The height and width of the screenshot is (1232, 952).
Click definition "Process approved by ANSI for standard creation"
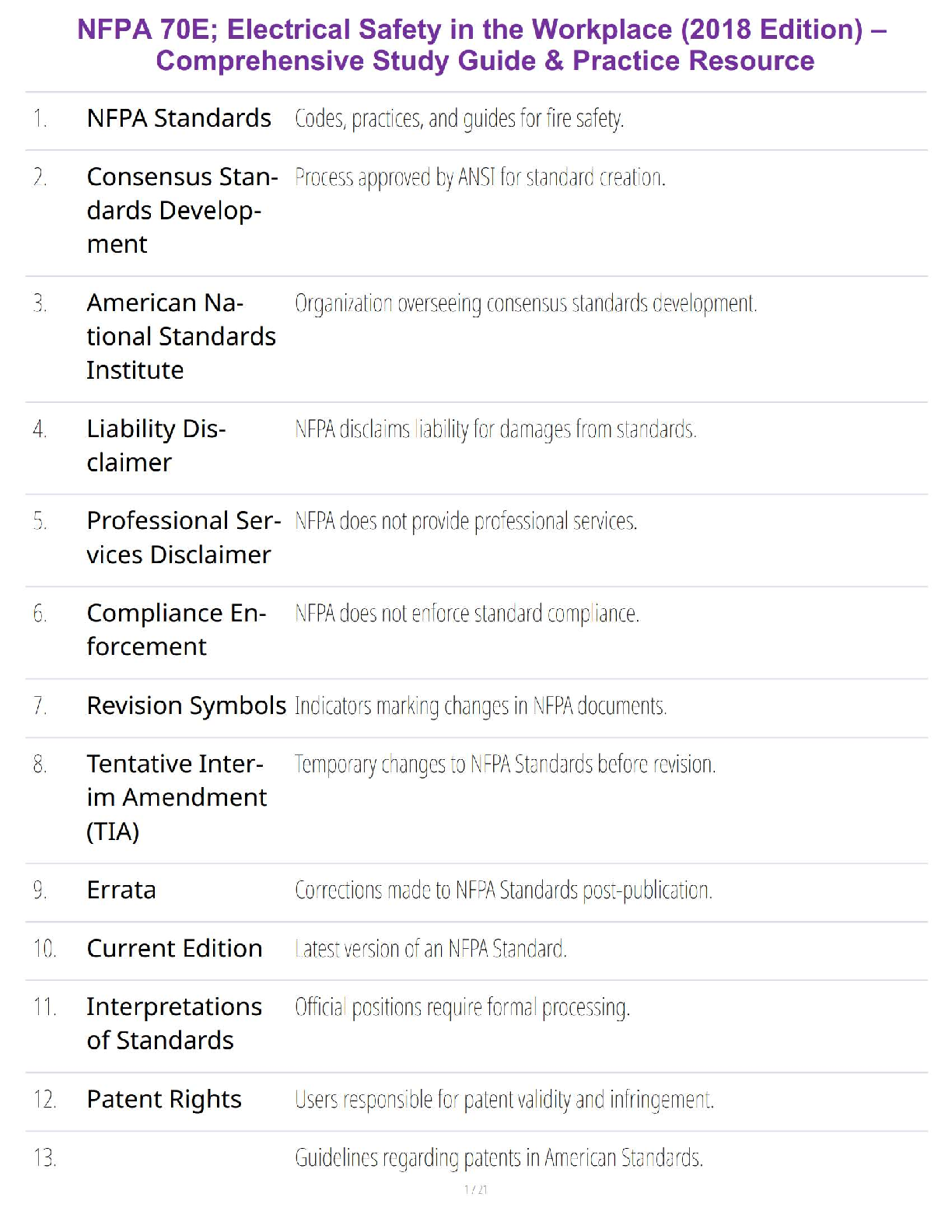pos(480,178)
